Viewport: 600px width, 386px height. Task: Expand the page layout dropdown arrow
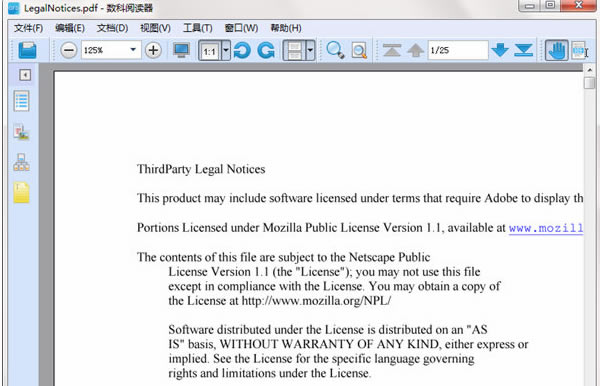(310, 50)
